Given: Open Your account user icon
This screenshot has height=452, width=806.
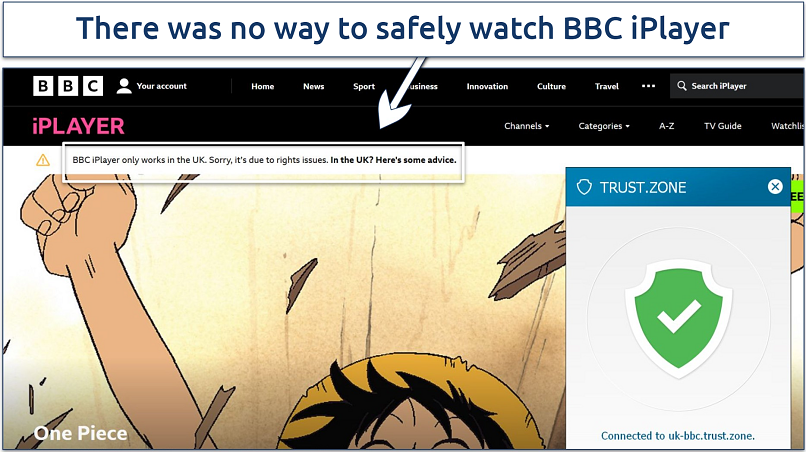Looking at the screenshot, I should 124,86.
